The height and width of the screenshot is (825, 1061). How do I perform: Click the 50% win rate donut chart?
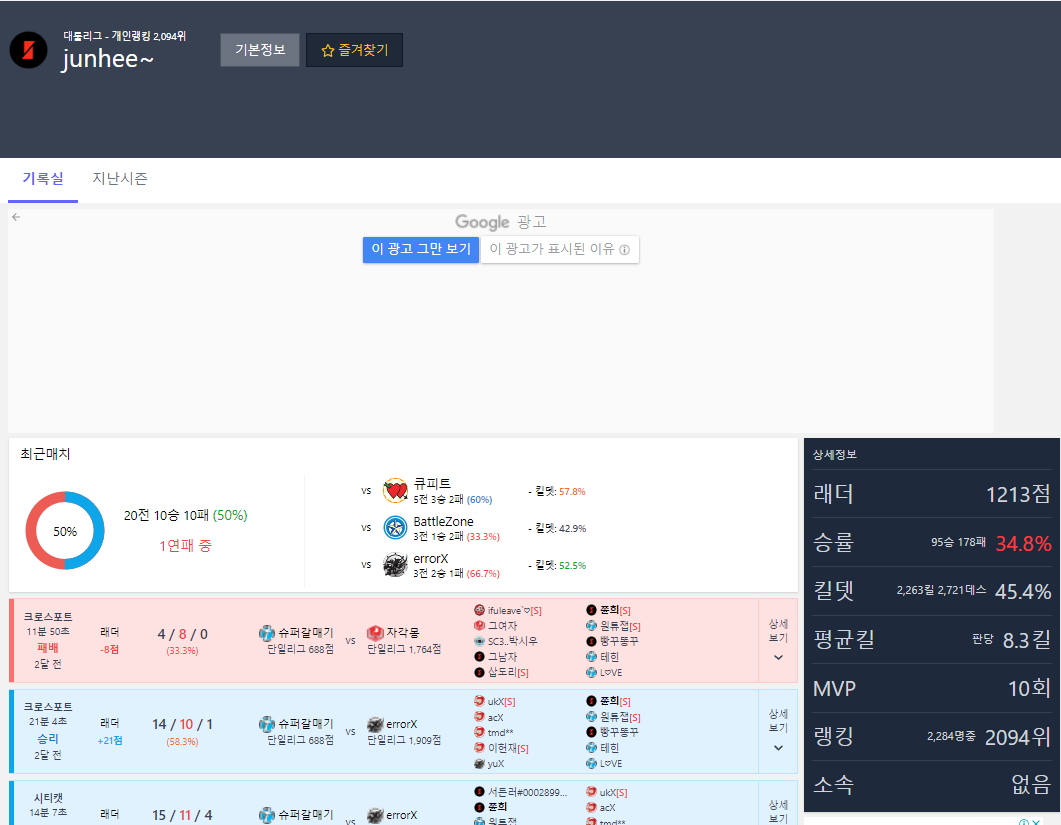pyautogui.click(x=65, y=531)
